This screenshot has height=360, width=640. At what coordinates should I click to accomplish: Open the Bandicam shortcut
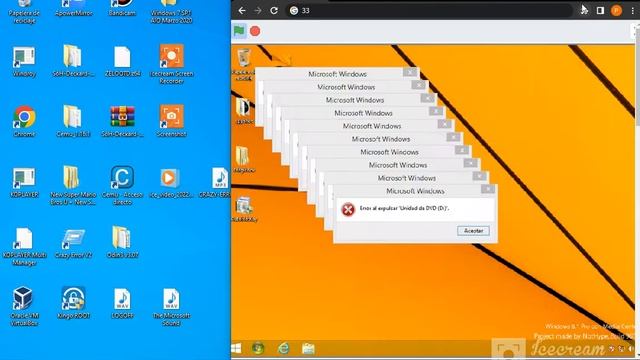122,8
